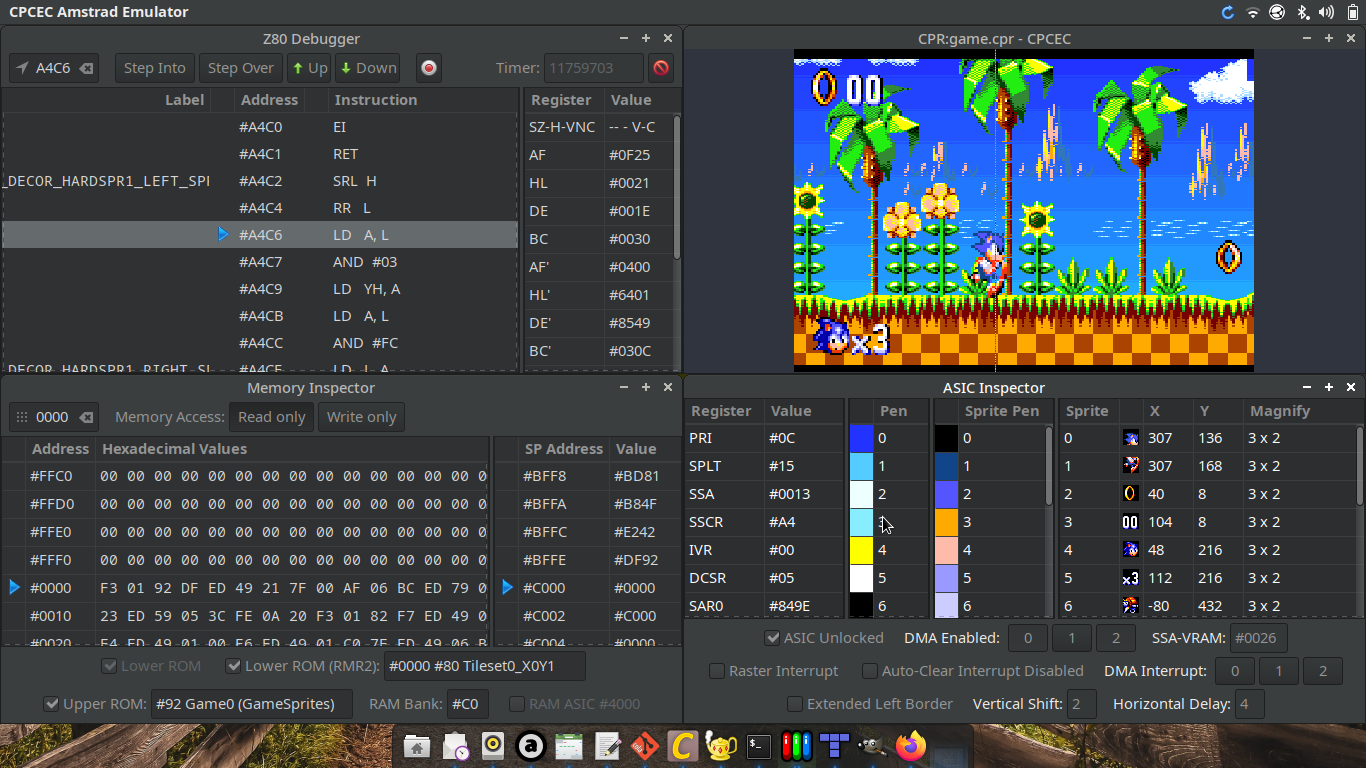1366x768 pixels.
Task: Click the Instruction column header
Action: tap(376, 100)
